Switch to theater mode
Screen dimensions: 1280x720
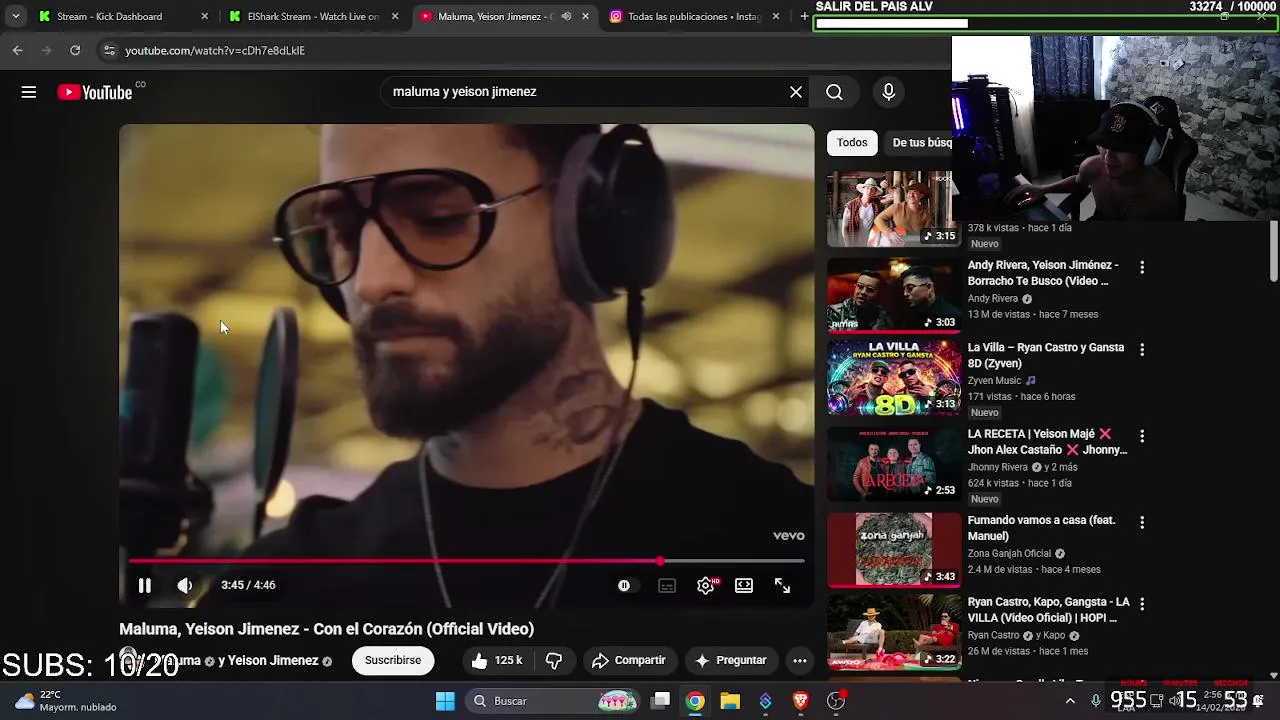[744, 586]
